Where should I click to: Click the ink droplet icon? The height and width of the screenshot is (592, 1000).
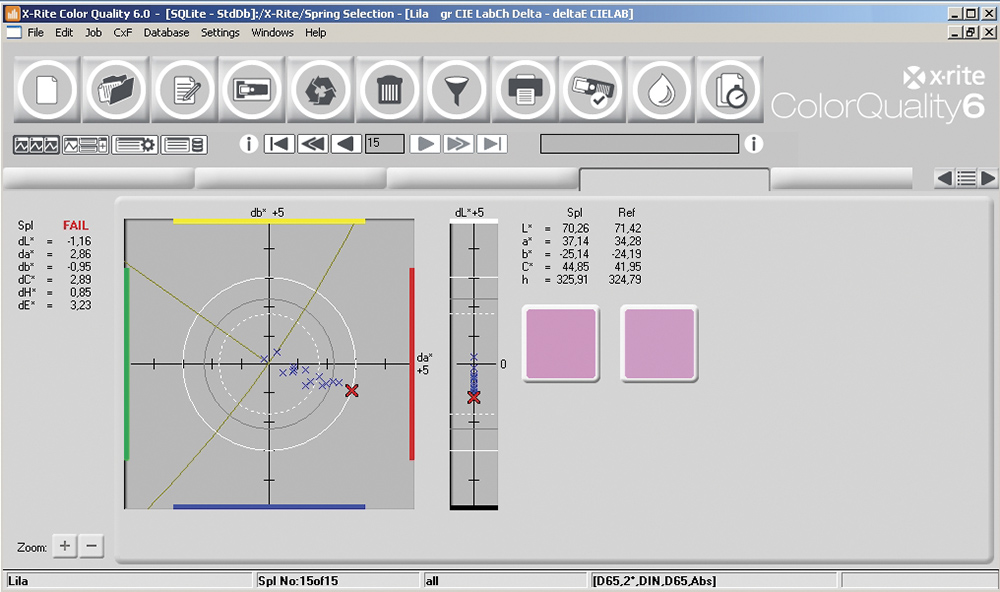click(661, 91)
